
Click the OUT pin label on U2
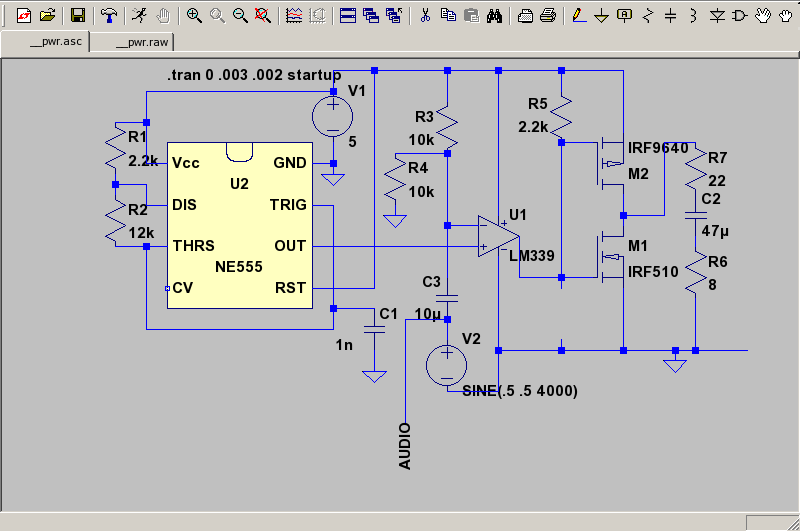click(x=290, y=246)
